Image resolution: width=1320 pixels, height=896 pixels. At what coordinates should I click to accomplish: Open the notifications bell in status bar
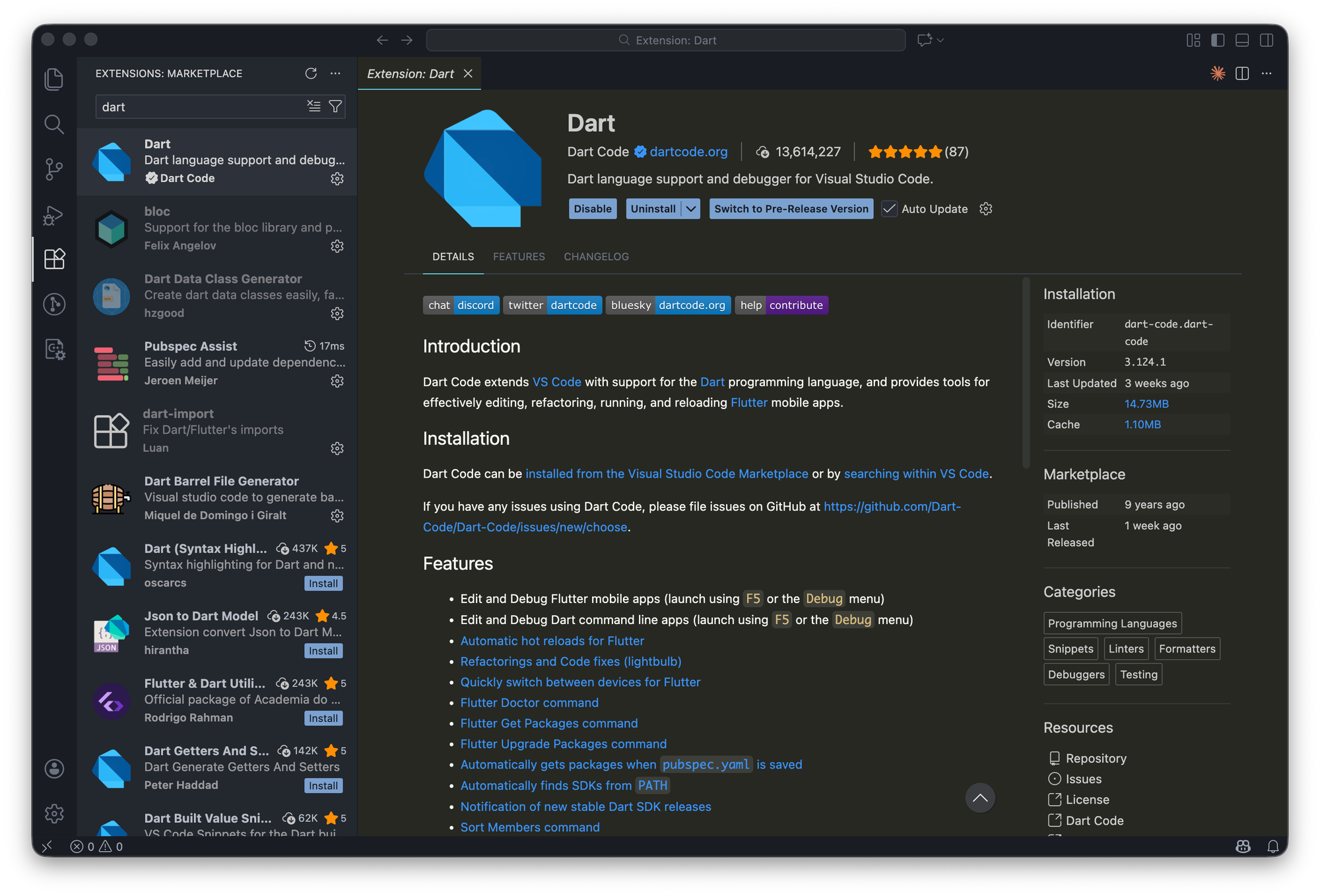coord(1273,847)
